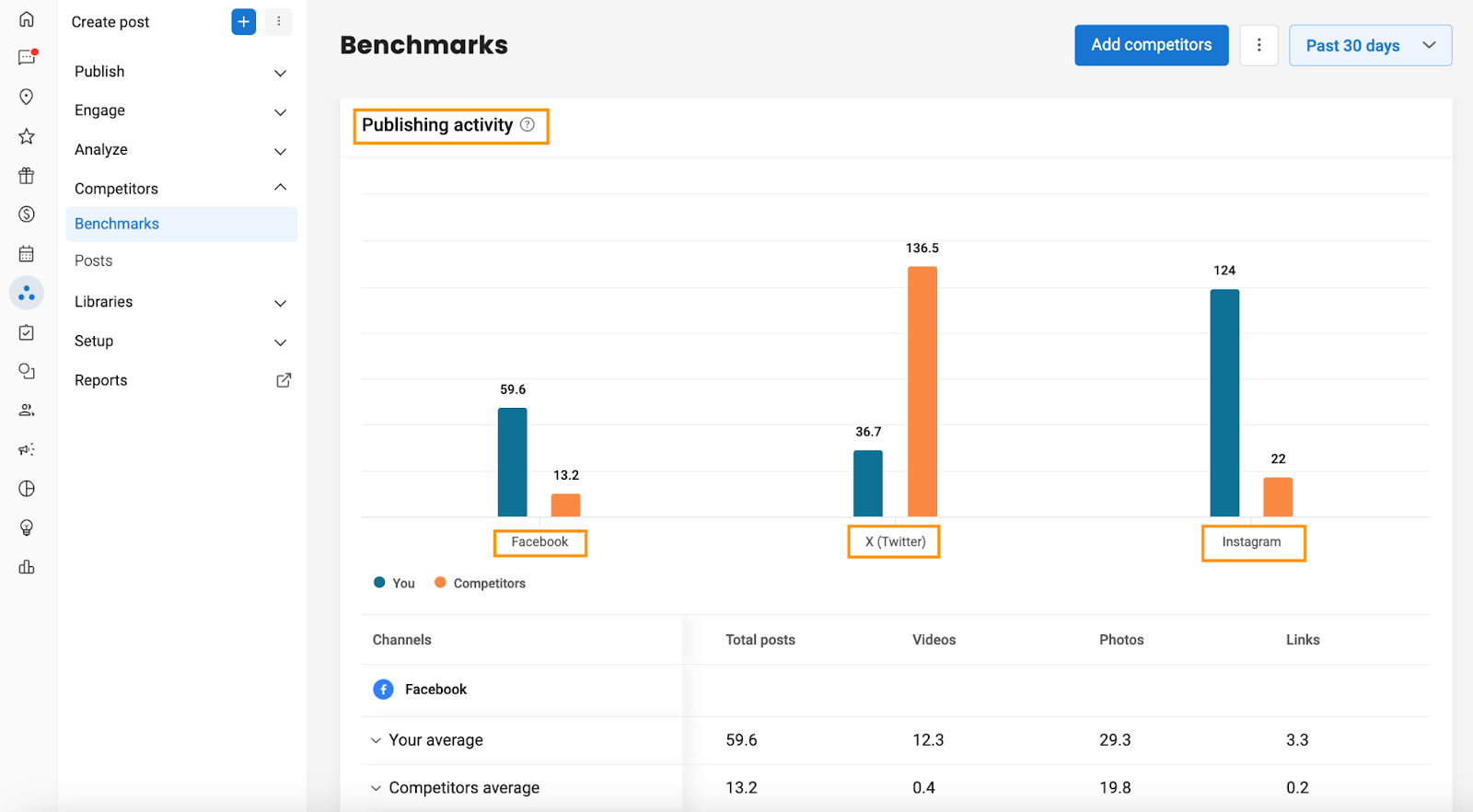This screenshot has height=812, width=1473.
Task: Toggle the Competitors legend series
Action: tap(481, 583)
